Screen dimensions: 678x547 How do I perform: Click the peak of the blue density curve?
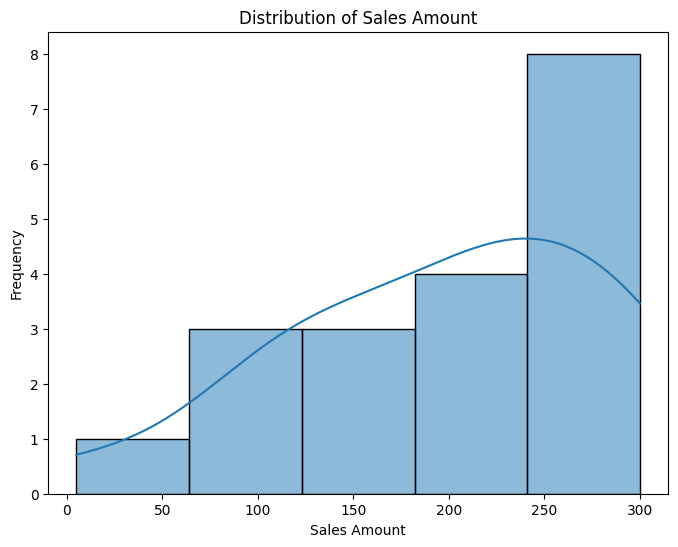point(527,239)
